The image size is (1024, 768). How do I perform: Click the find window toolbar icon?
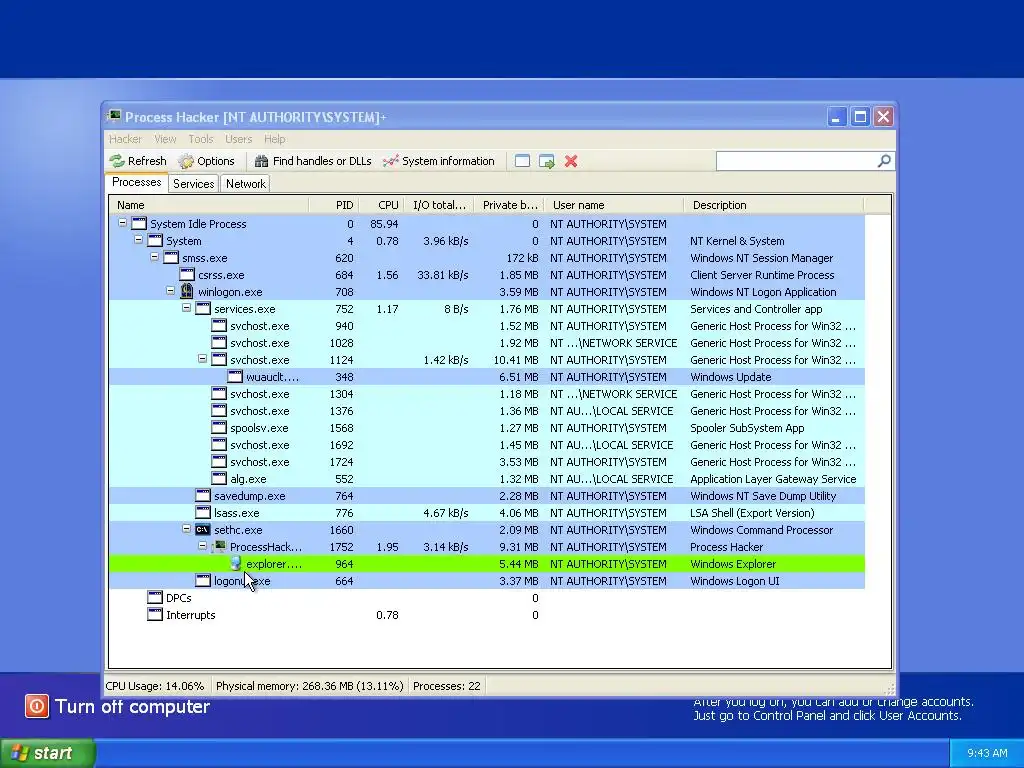click(x=522, y=161)
